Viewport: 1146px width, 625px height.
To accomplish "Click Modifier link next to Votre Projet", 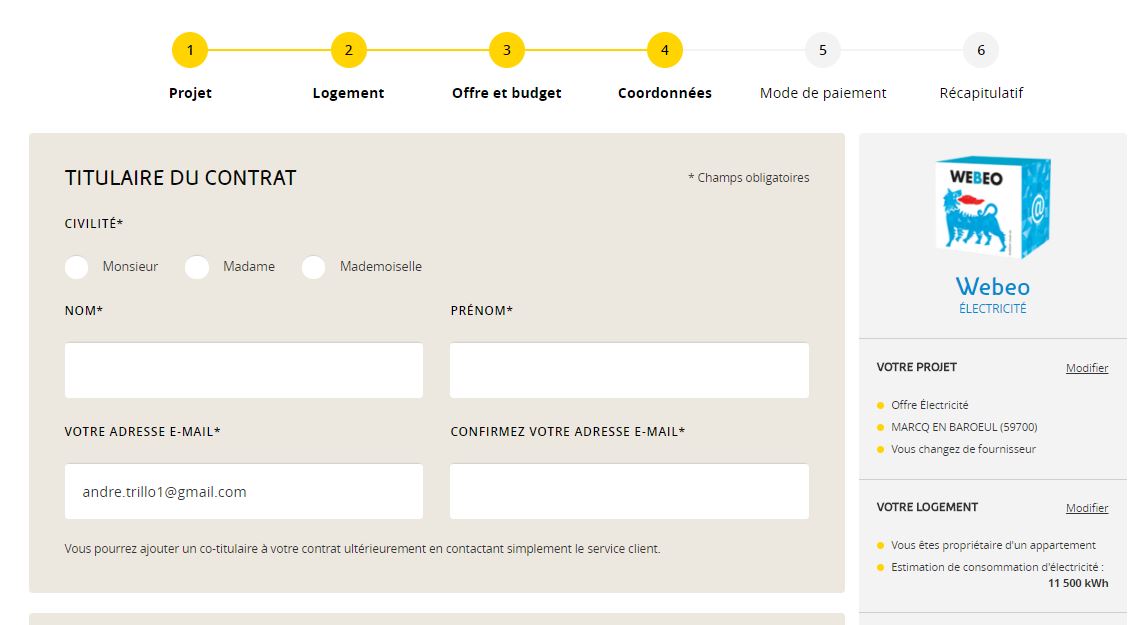I will (x=1087, y=368).
